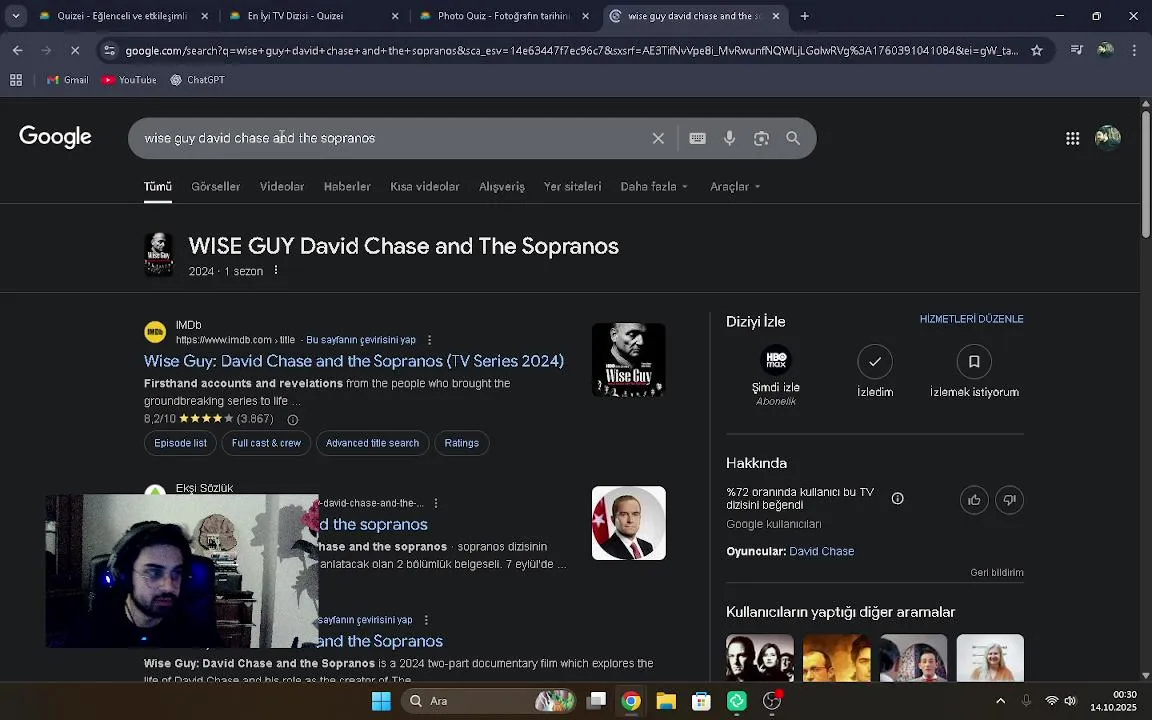Viewport: 1152px width, 720px height.
Task: Open a new browser tab
Action: coord(804,15)
